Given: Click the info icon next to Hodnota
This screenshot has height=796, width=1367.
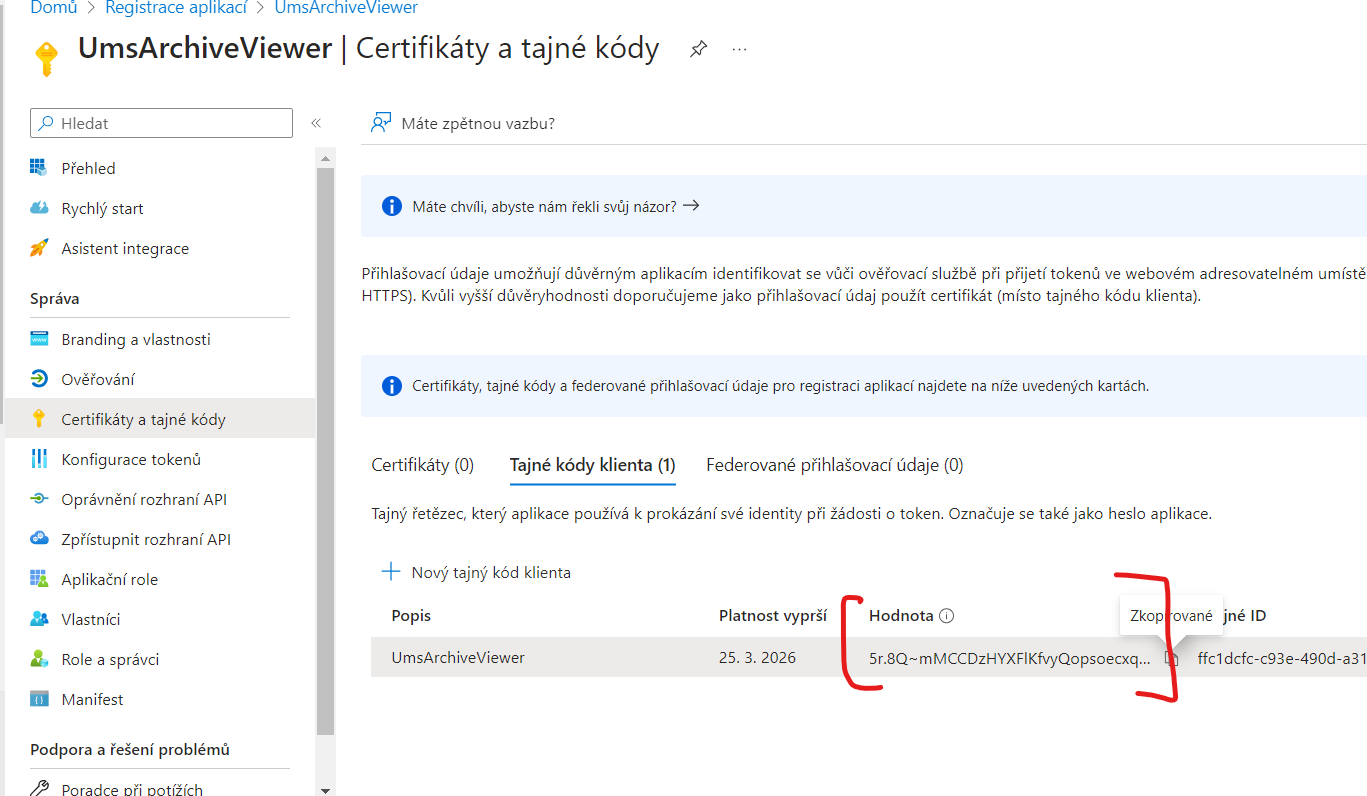Looking at the screenshot, I should point(947,616).
